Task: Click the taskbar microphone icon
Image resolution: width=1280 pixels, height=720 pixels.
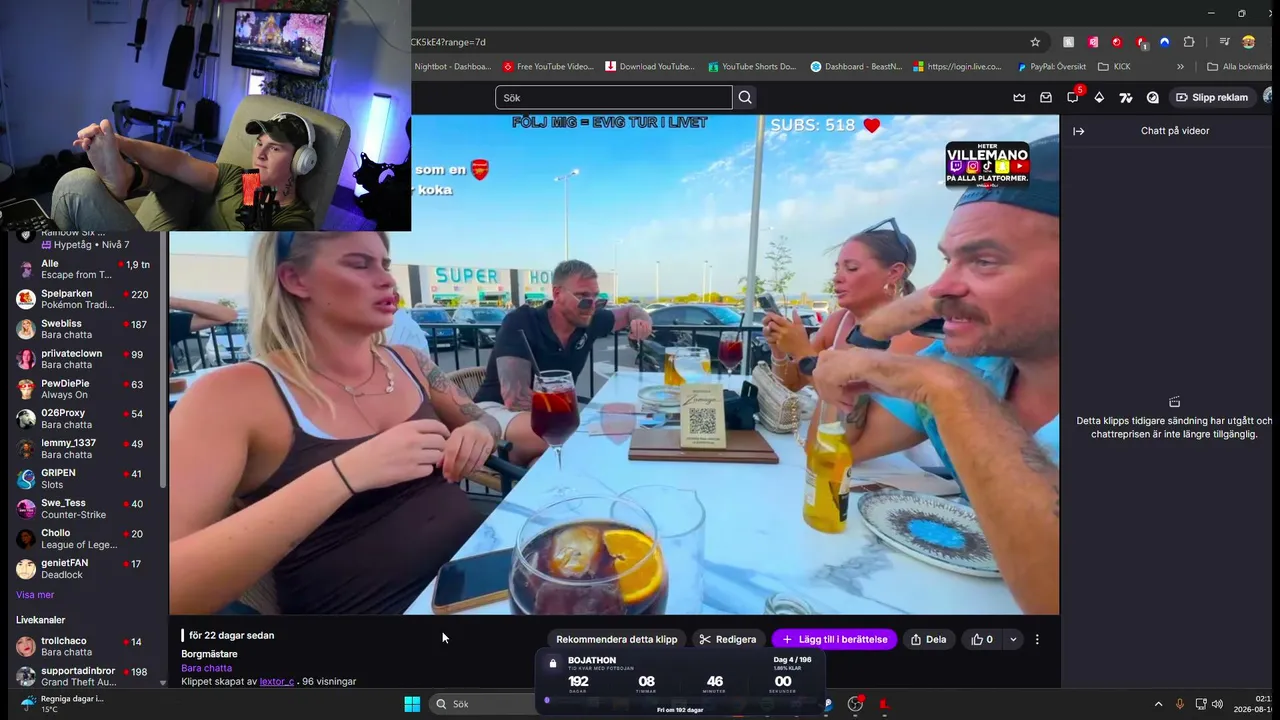Action: pyautogui.click(x=1180, y=704)
